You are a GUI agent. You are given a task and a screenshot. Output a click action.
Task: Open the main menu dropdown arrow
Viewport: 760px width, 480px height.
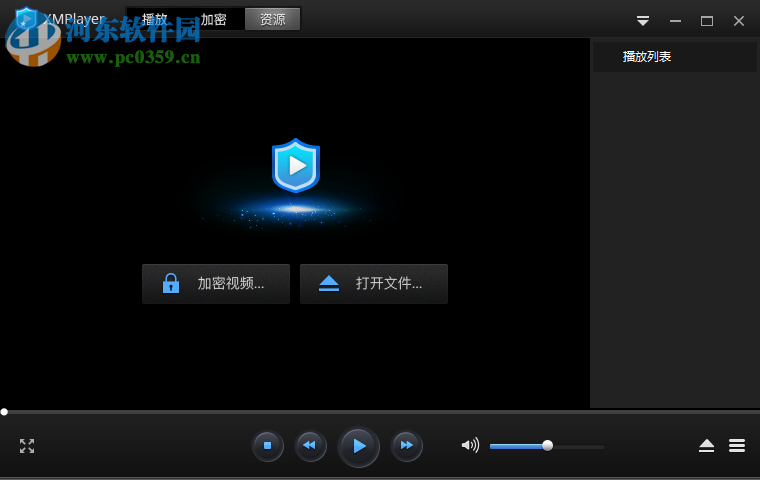click(x=643, y=21)
